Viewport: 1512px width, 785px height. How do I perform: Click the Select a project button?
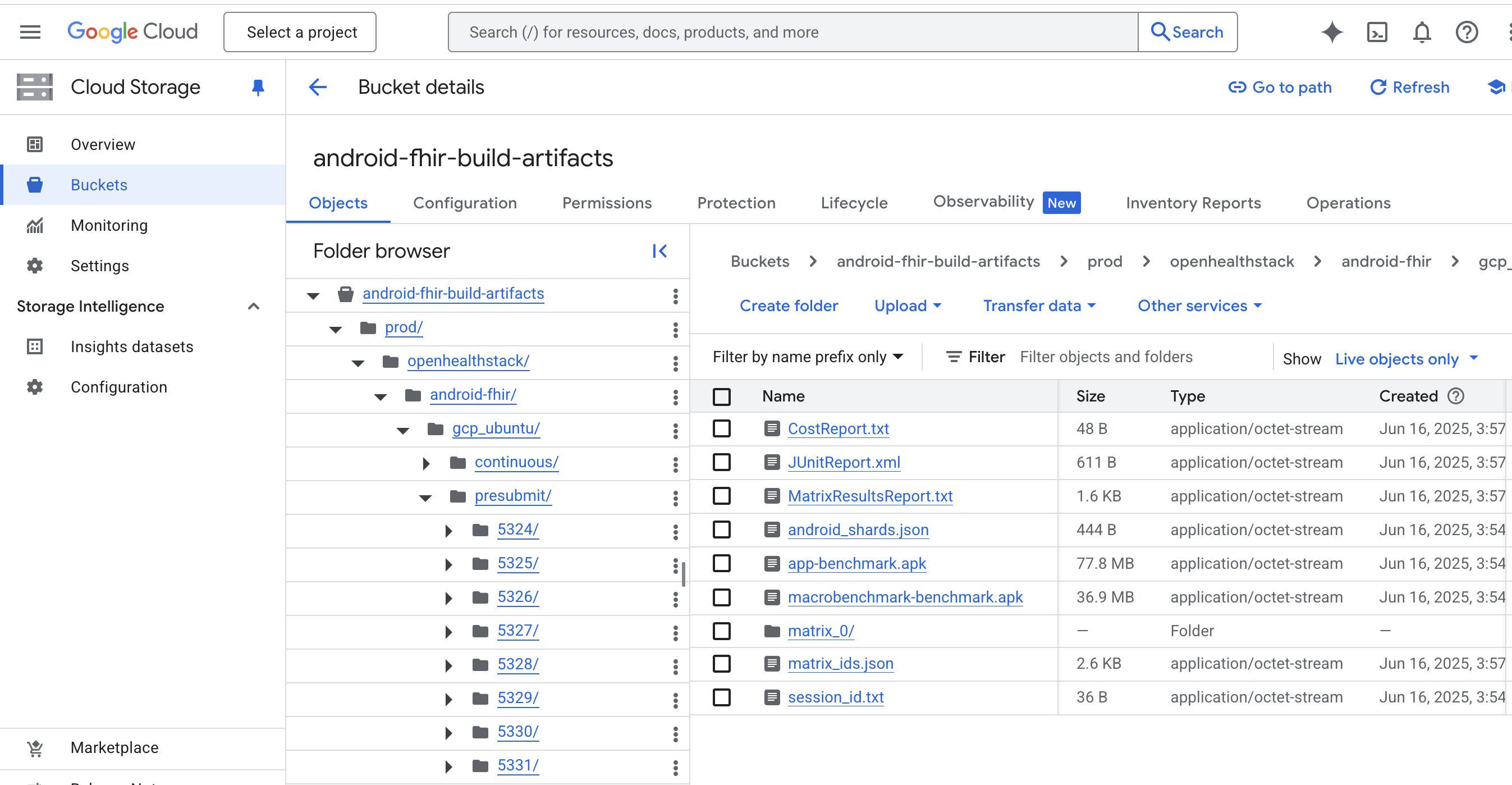[300, 33]
